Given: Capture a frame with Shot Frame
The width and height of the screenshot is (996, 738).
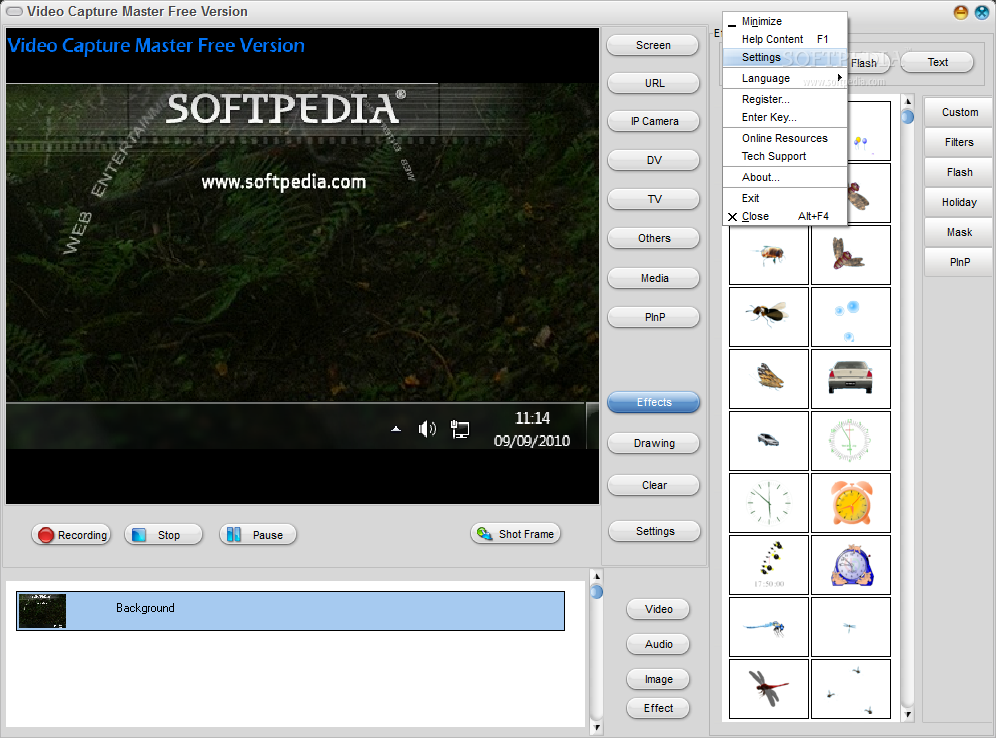Looking at the screenshot, I should point(516,534).
